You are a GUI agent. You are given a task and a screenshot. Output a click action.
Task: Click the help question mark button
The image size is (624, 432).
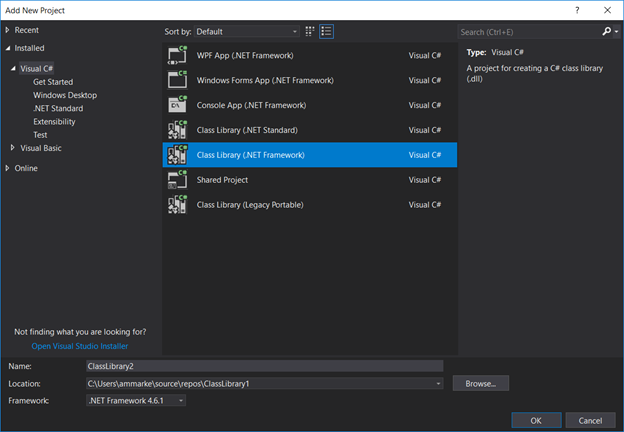pos(577,10)
